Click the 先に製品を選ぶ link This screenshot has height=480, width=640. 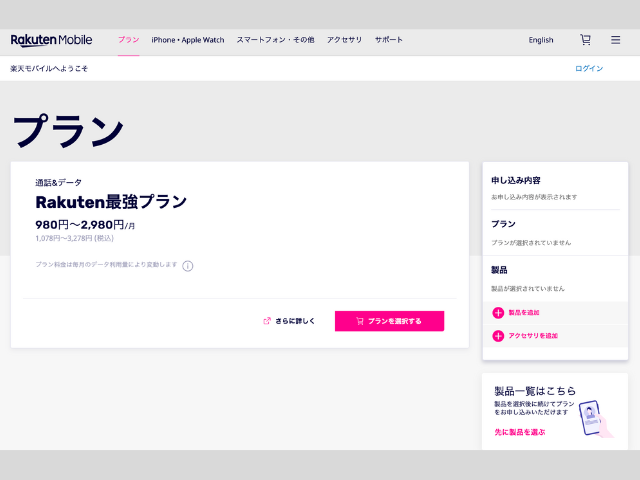520,432
